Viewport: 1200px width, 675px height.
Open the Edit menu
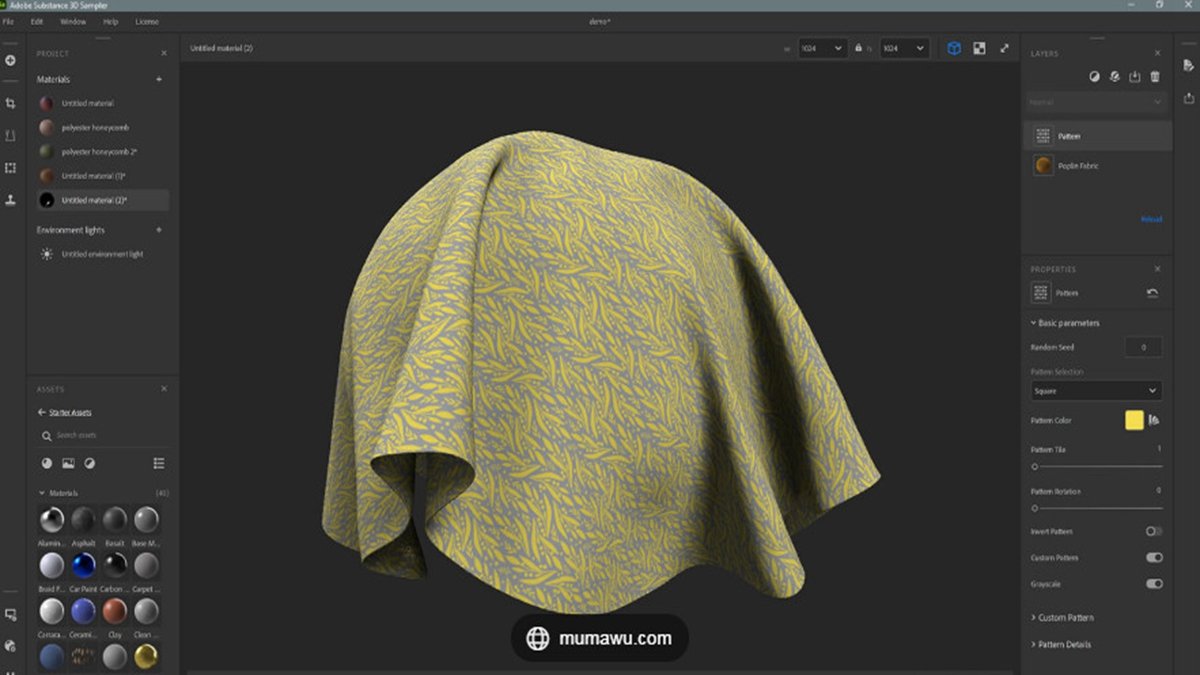click(x=37, y=21)
